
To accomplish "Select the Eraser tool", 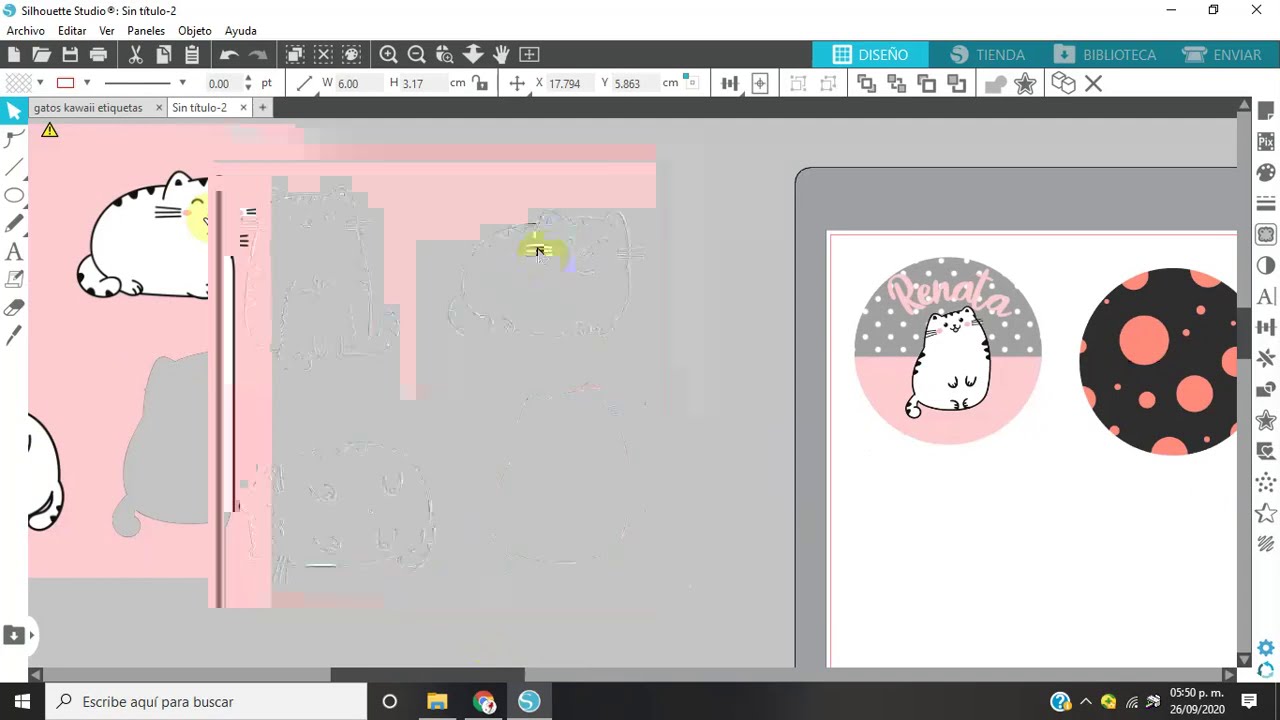I will click(x=14, y=308).
